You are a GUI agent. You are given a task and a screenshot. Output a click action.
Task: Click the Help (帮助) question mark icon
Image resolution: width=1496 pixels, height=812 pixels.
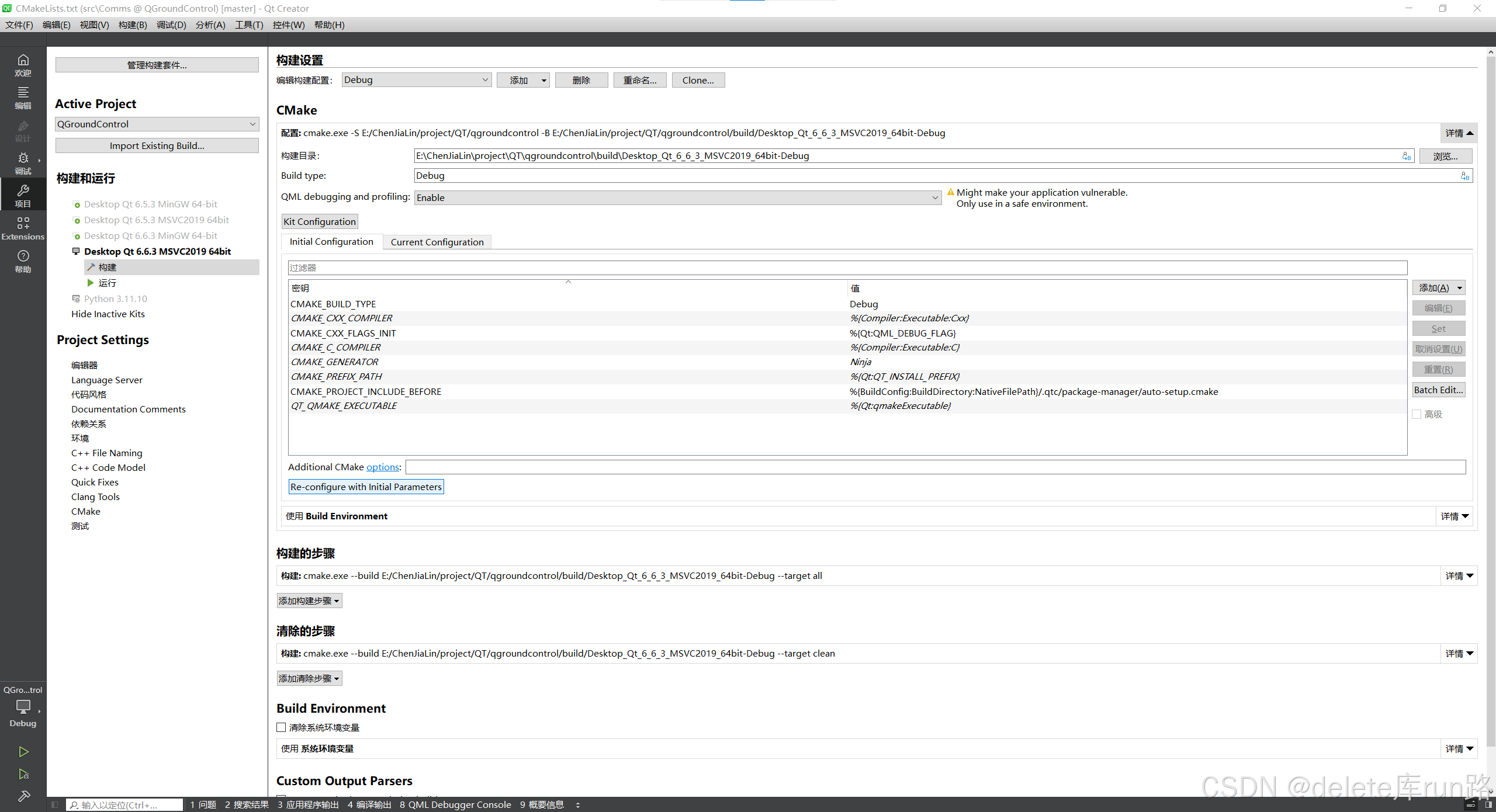(23, 261)
